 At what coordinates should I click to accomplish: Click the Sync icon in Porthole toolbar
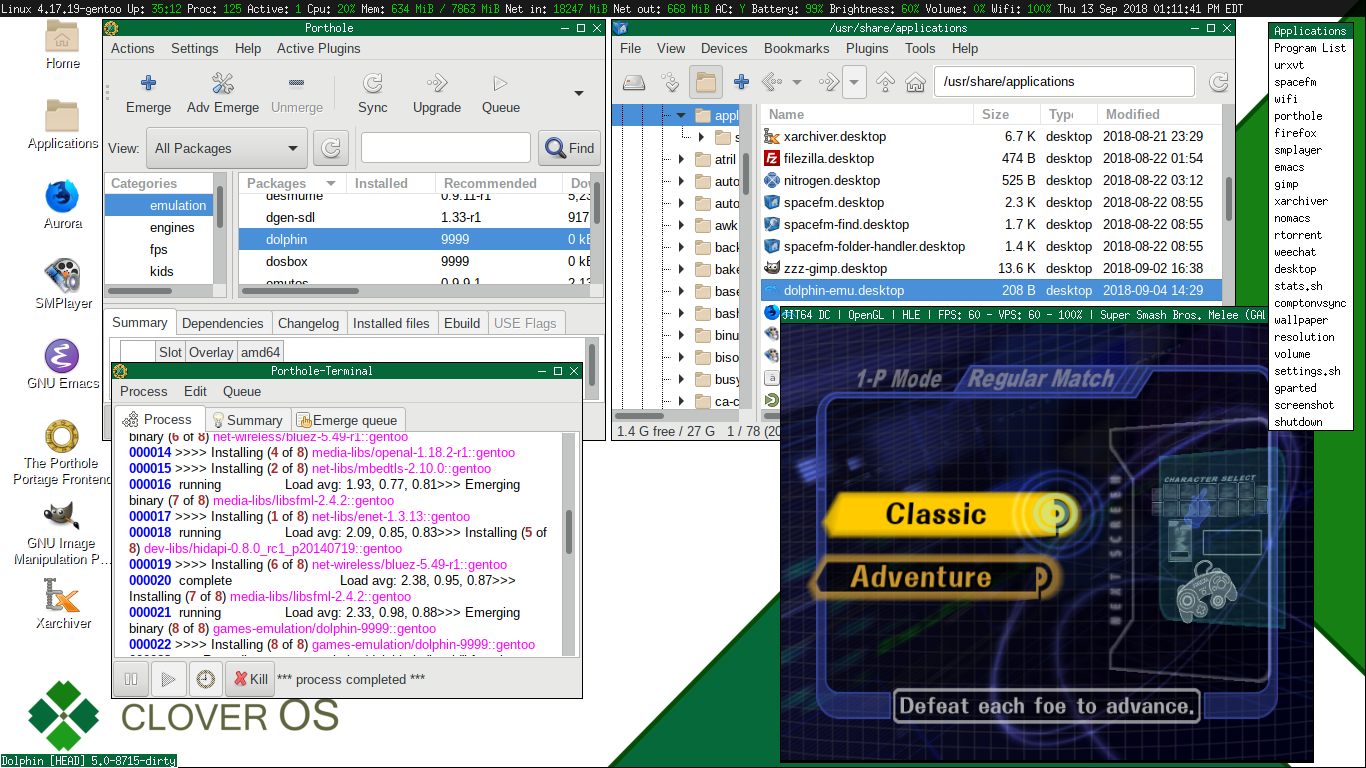[x=372, y=83]
